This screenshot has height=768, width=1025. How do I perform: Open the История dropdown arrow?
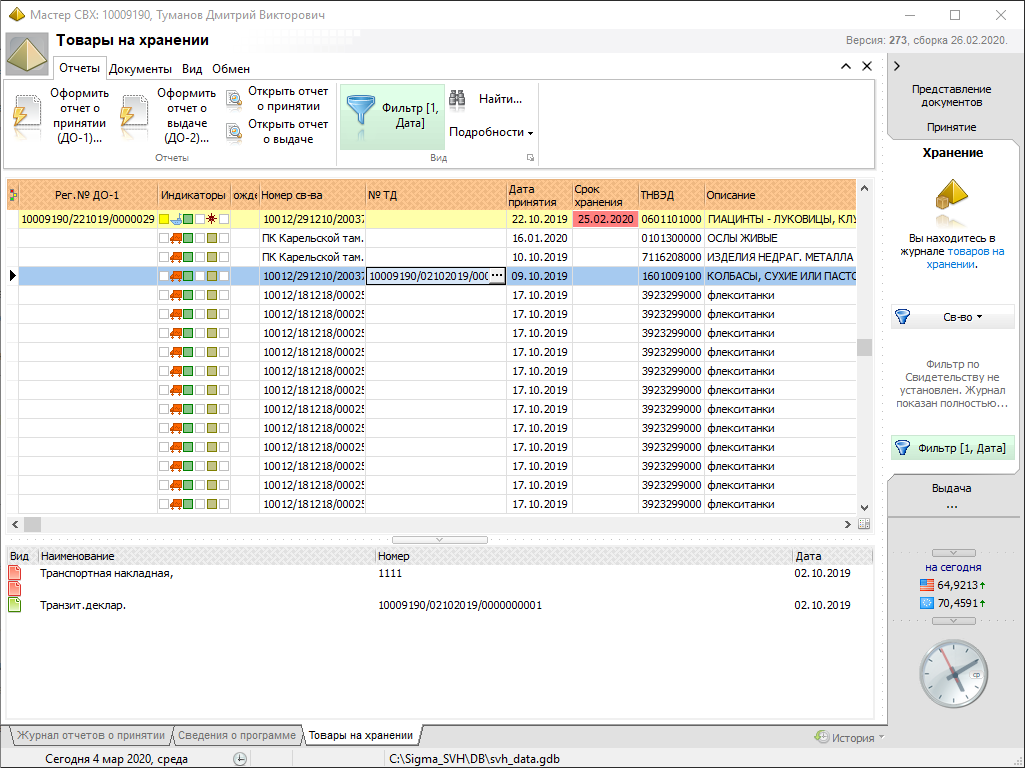point(881,737)
